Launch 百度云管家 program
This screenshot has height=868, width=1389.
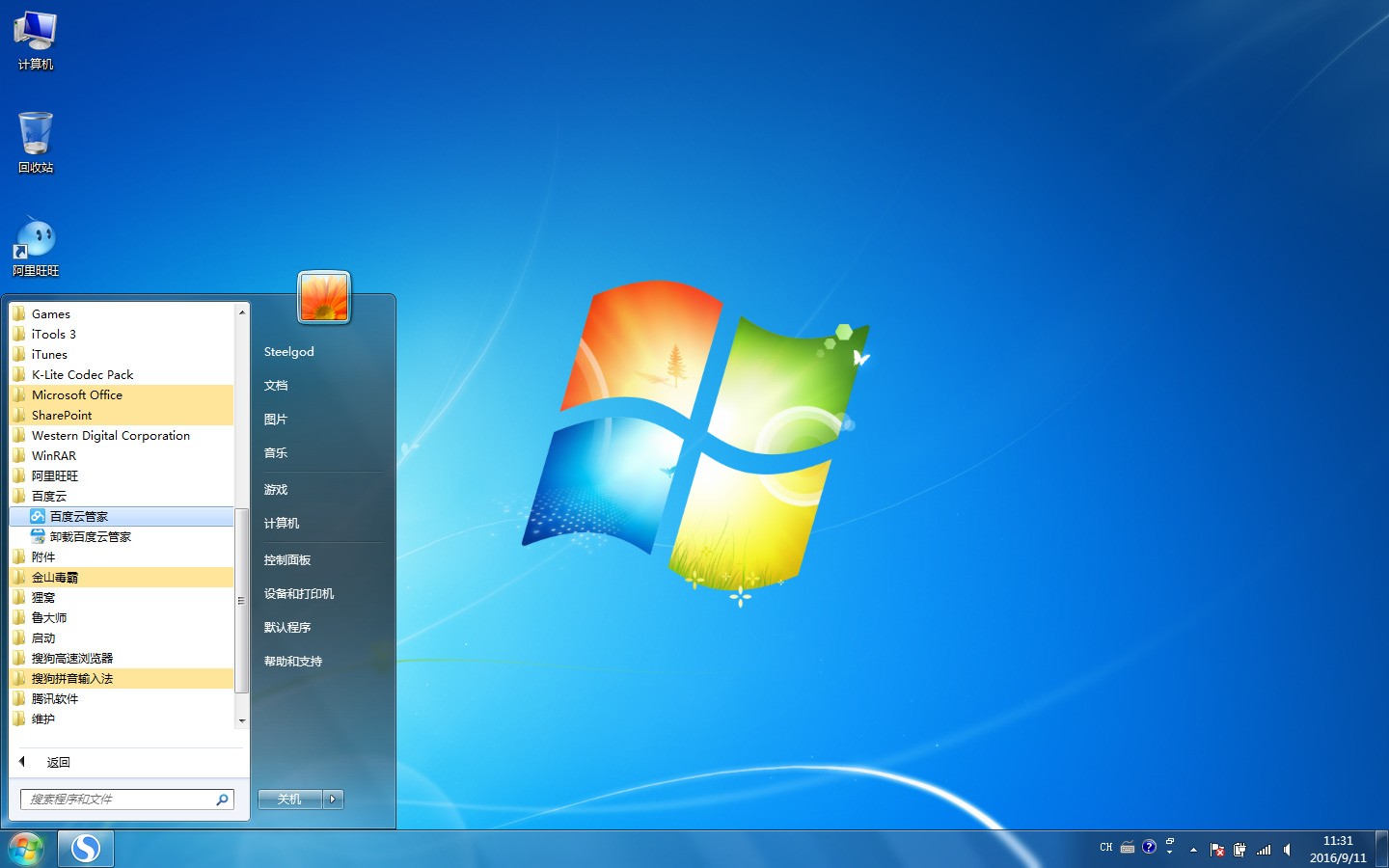pos(122,516)
